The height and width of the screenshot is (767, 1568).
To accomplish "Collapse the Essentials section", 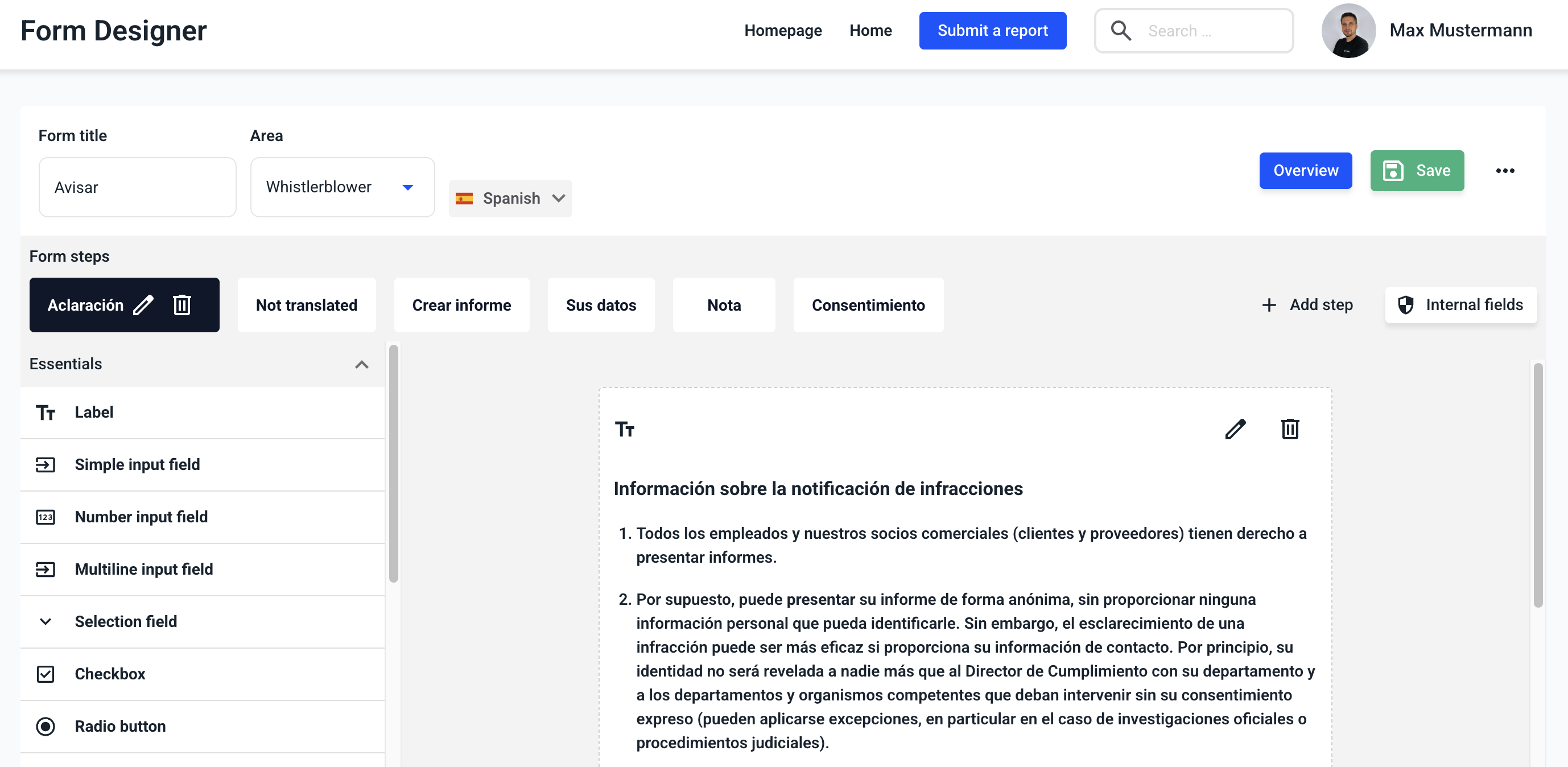I will pos(362,364).
